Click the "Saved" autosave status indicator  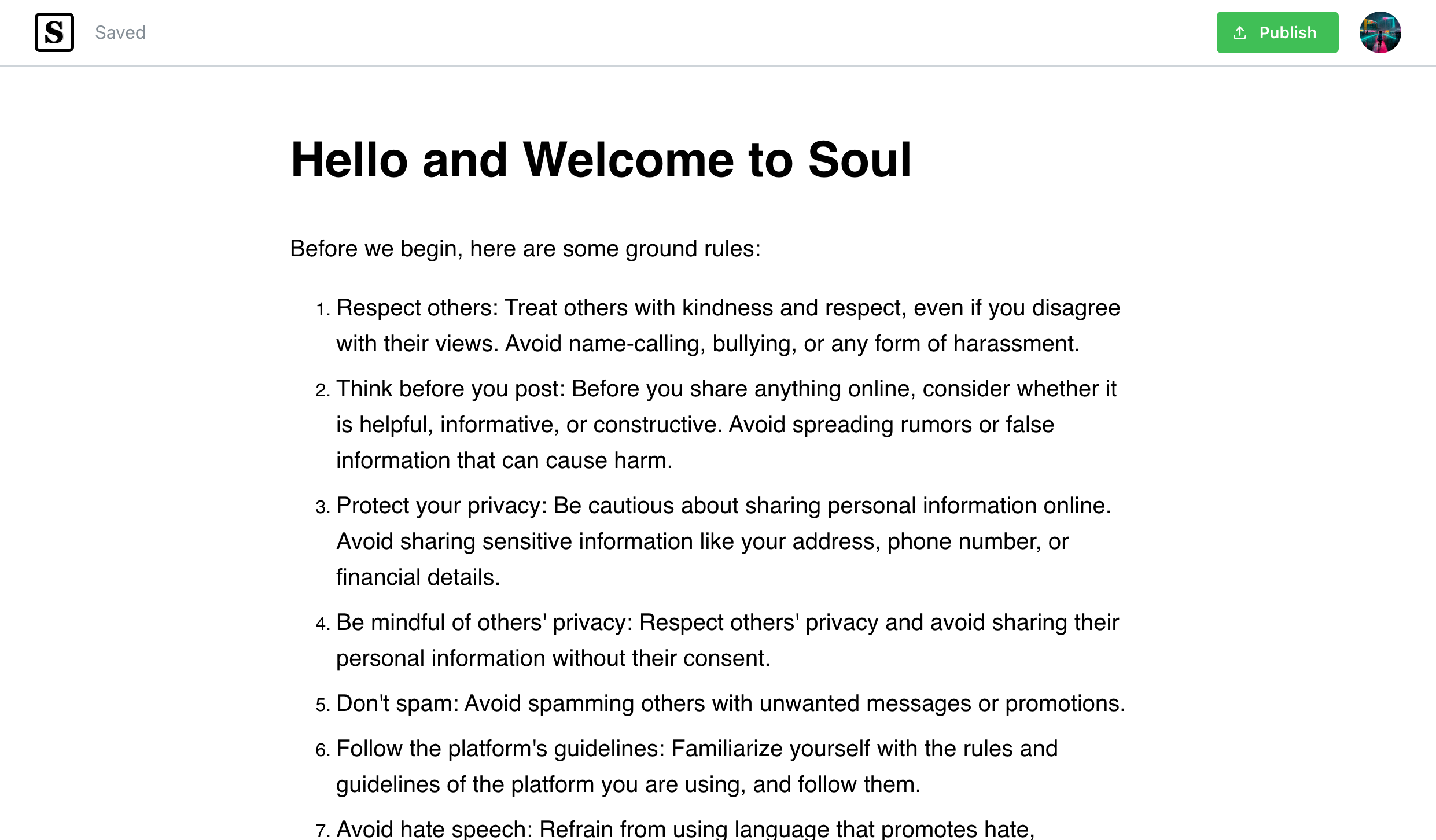(x=120, y=32)
